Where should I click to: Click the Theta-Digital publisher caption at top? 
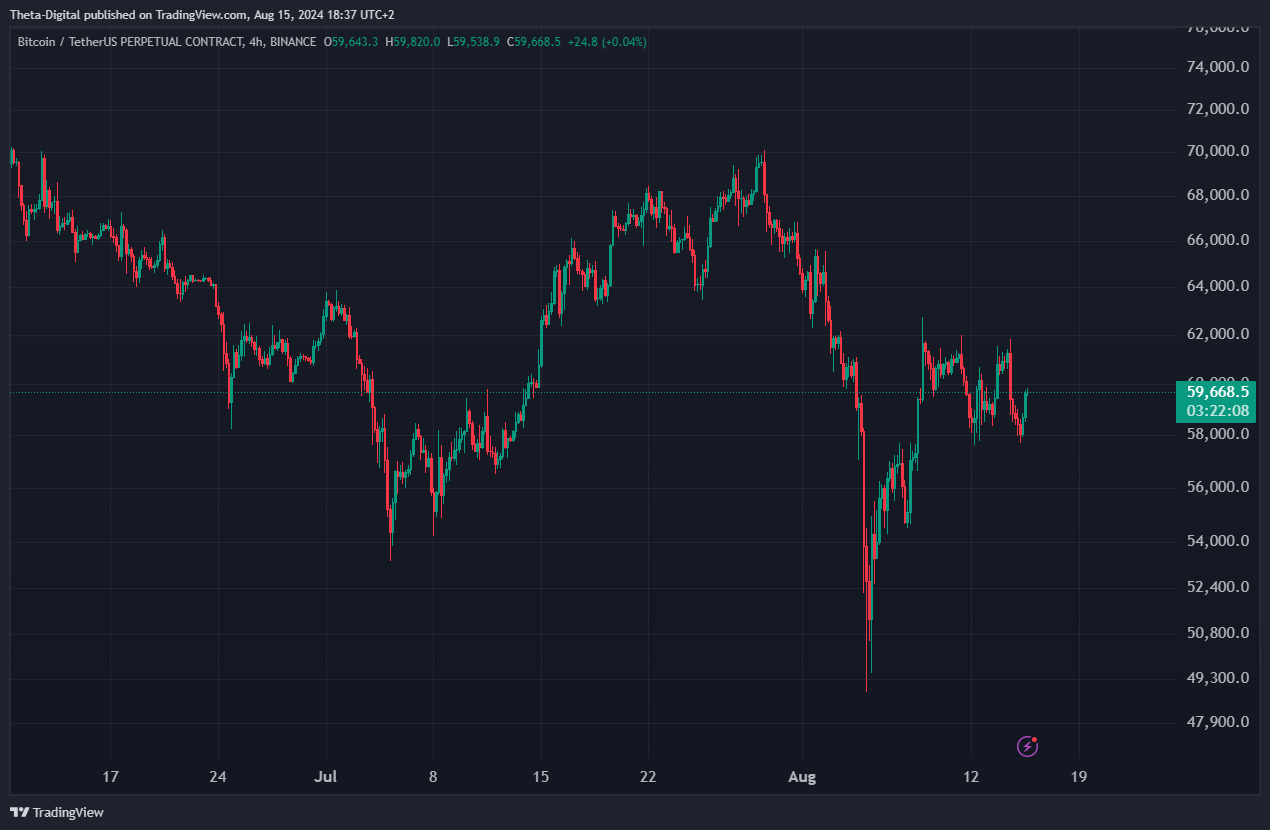click(204, 15)
